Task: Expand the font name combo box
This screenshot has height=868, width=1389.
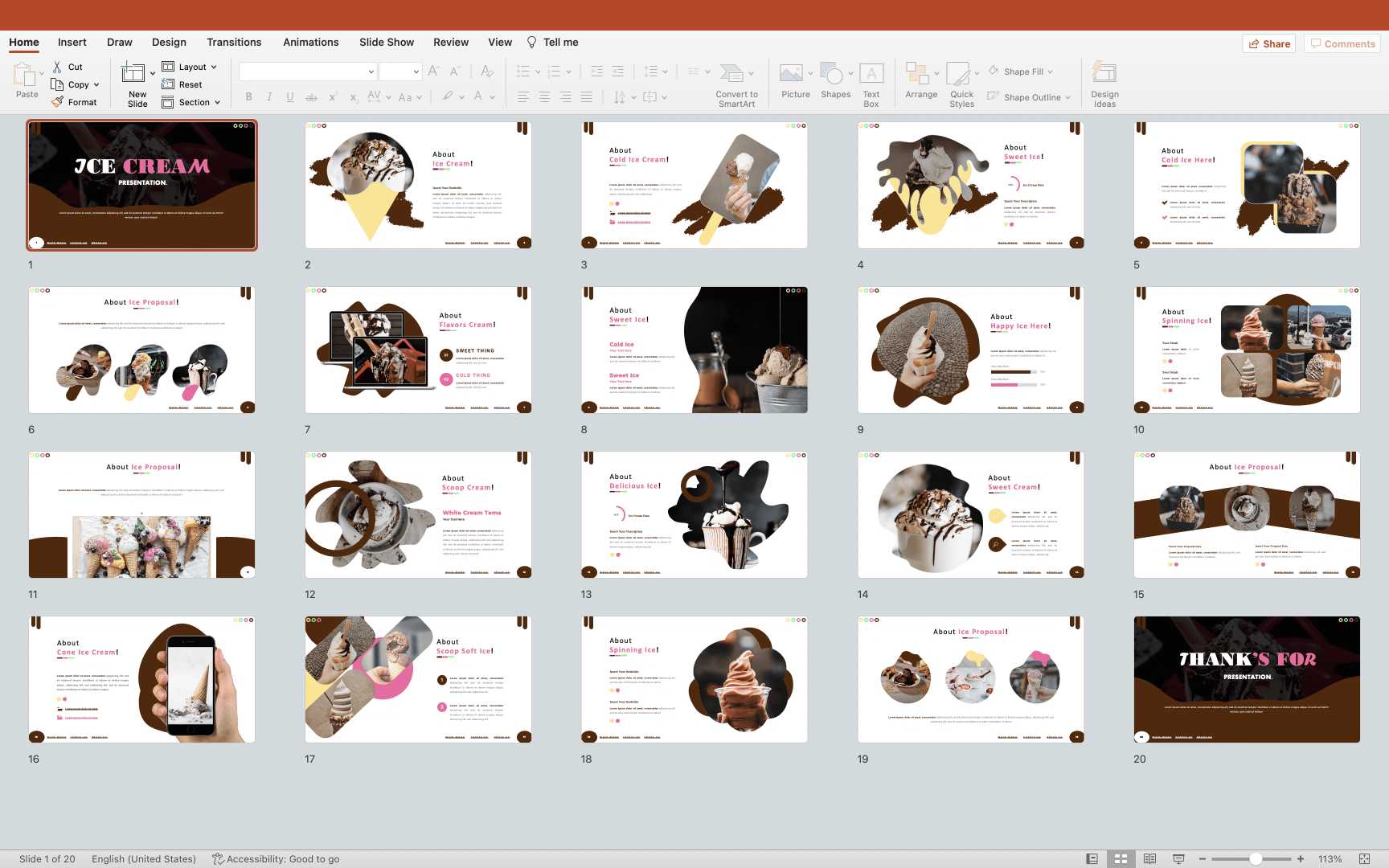Action: [371, 72]
